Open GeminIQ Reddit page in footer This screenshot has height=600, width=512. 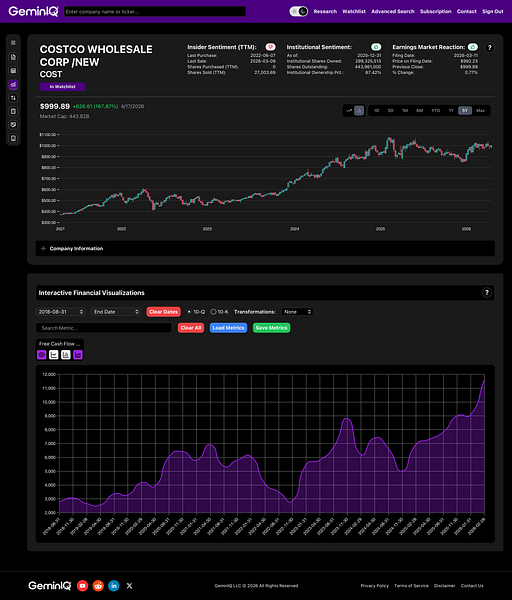click(x=98, y=585)
